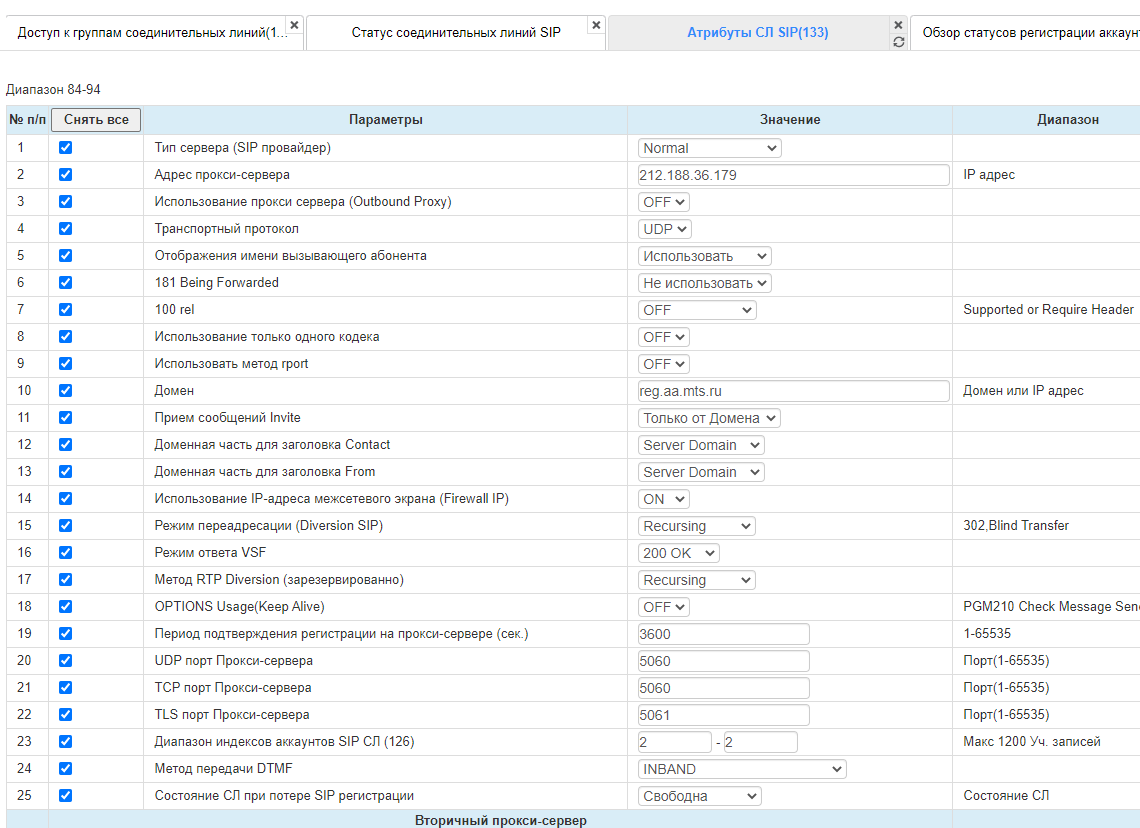Open the Режим ответа VSF 200 OK dropdown
This screenshot has width=1140, height=828.
[678, 553]
